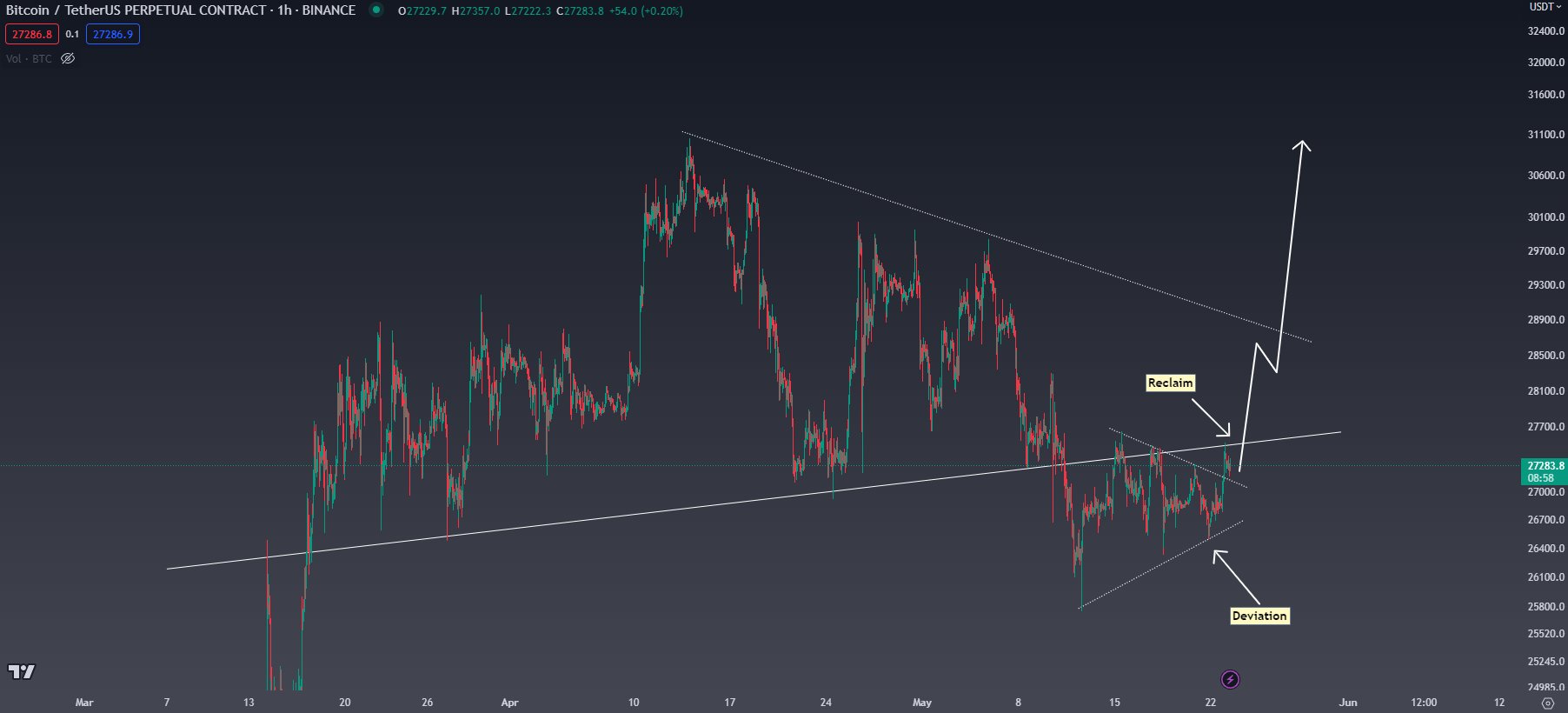
Task: Click the arrow pointing from Reclaim label
Action: (1211, 416)
